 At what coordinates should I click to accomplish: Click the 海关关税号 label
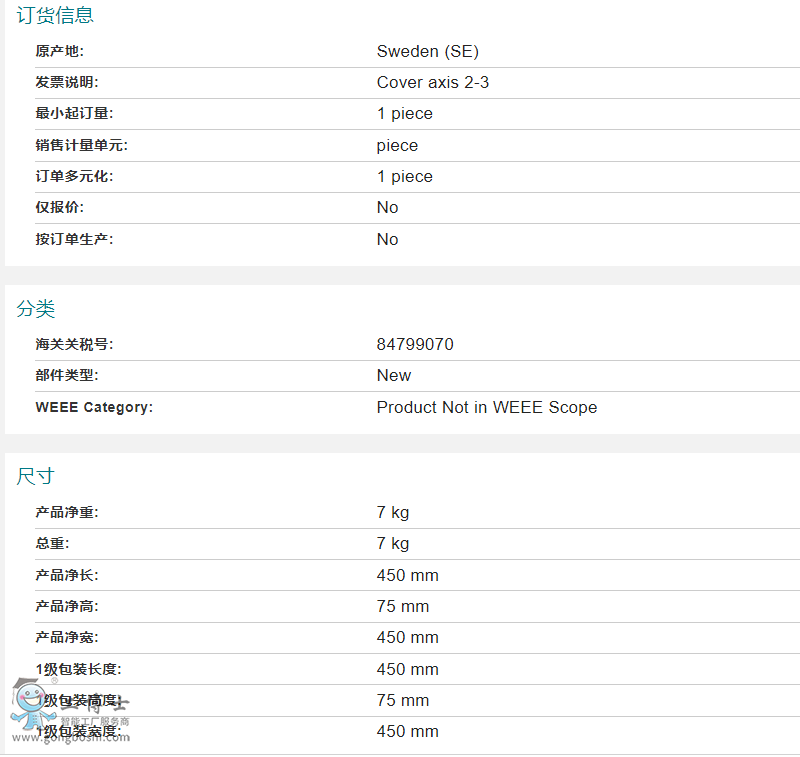(x=74, y=344)
